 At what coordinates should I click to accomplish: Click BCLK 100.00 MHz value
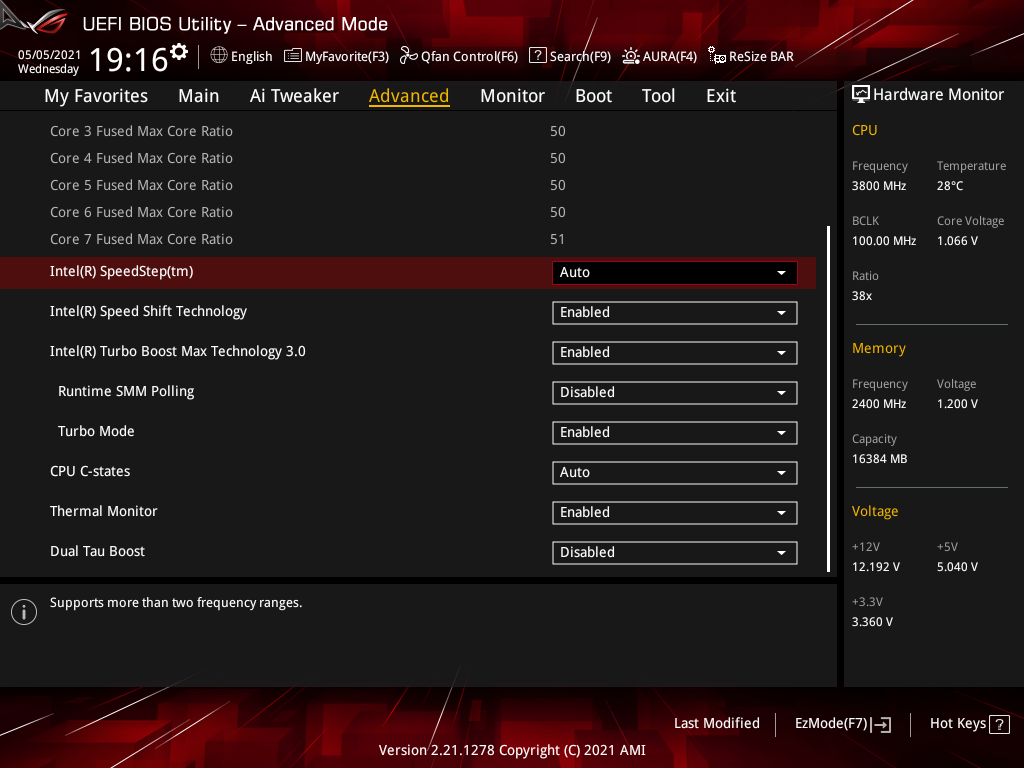click(x=884, y=241)
